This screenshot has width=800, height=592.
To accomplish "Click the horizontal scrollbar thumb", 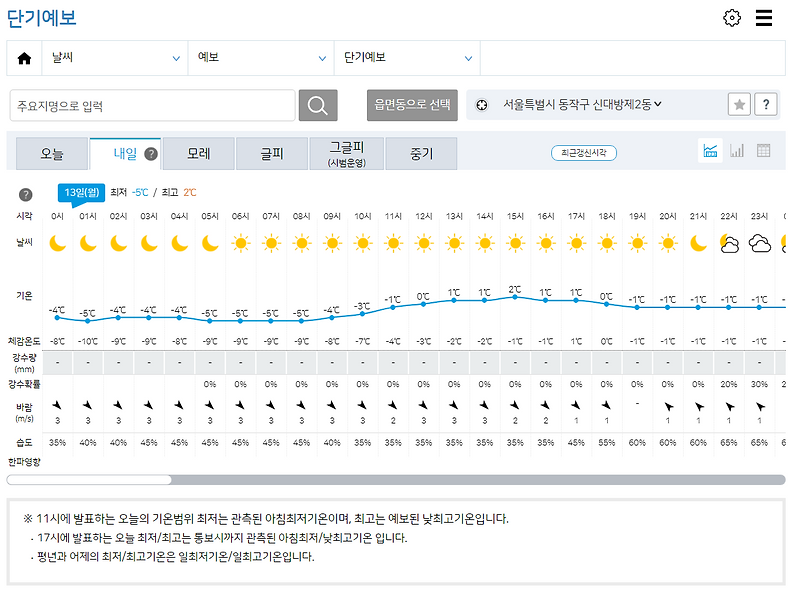I will click(89, 480).
